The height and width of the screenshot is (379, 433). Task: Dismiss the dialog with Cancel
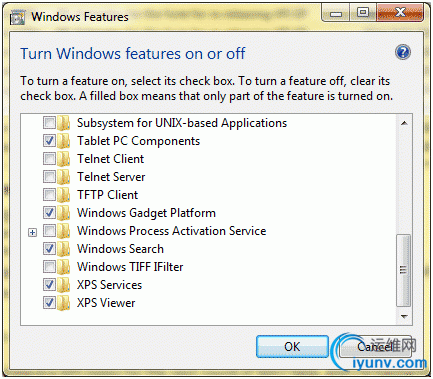pos(375,347)
